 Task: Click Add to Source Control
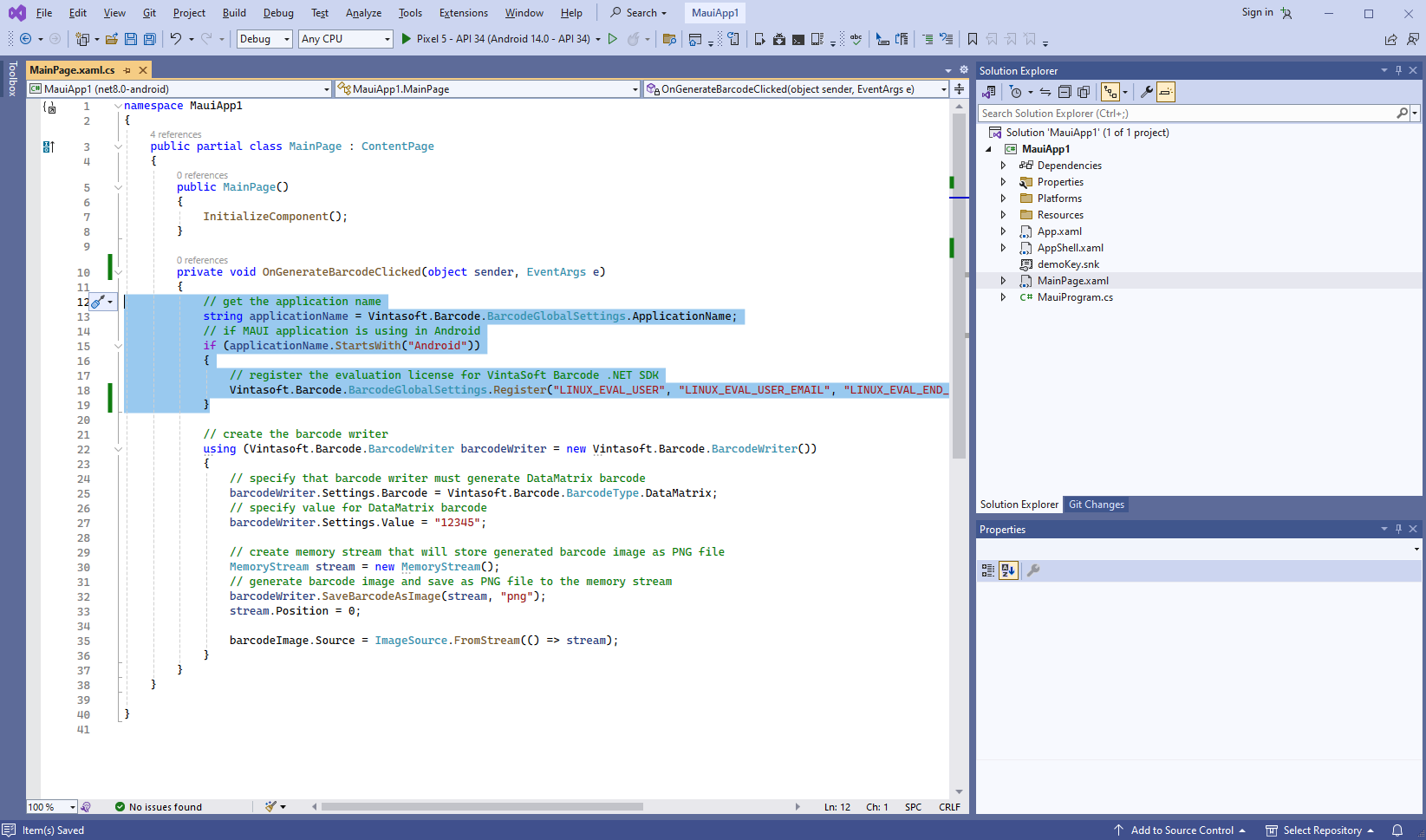pyautogui.click(x=1181, y=830)
